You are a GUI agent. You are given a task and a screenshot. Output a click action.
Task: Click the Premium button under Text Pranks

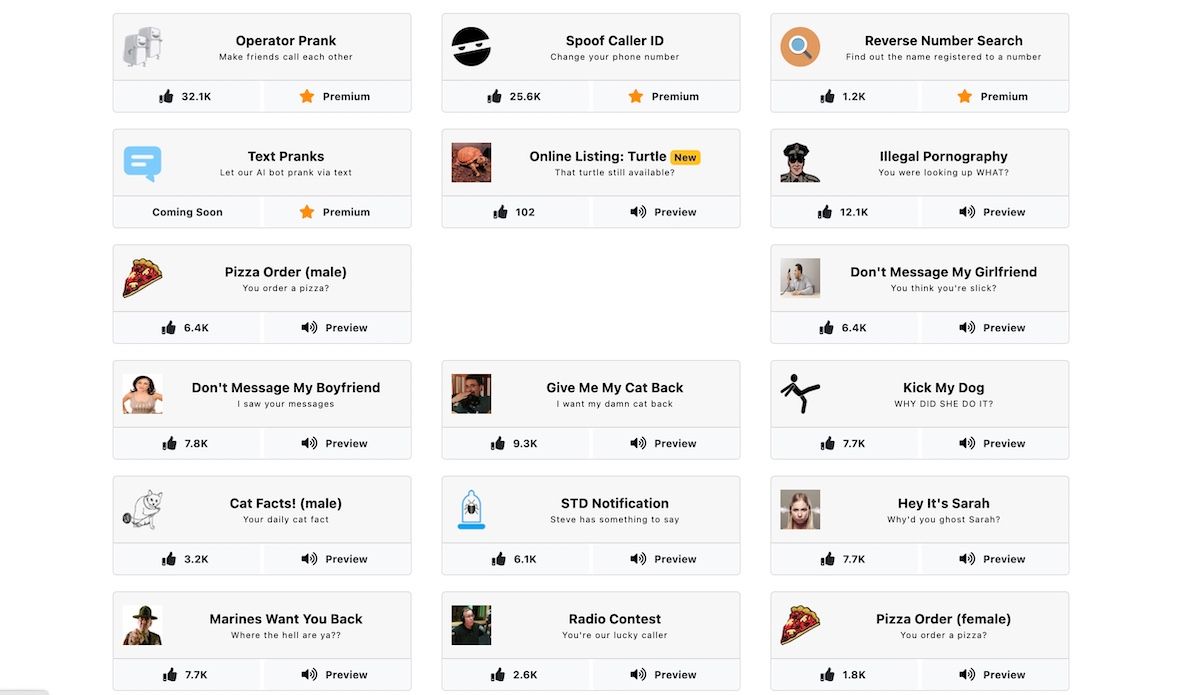pyautogui.click(x=334, y=212)
